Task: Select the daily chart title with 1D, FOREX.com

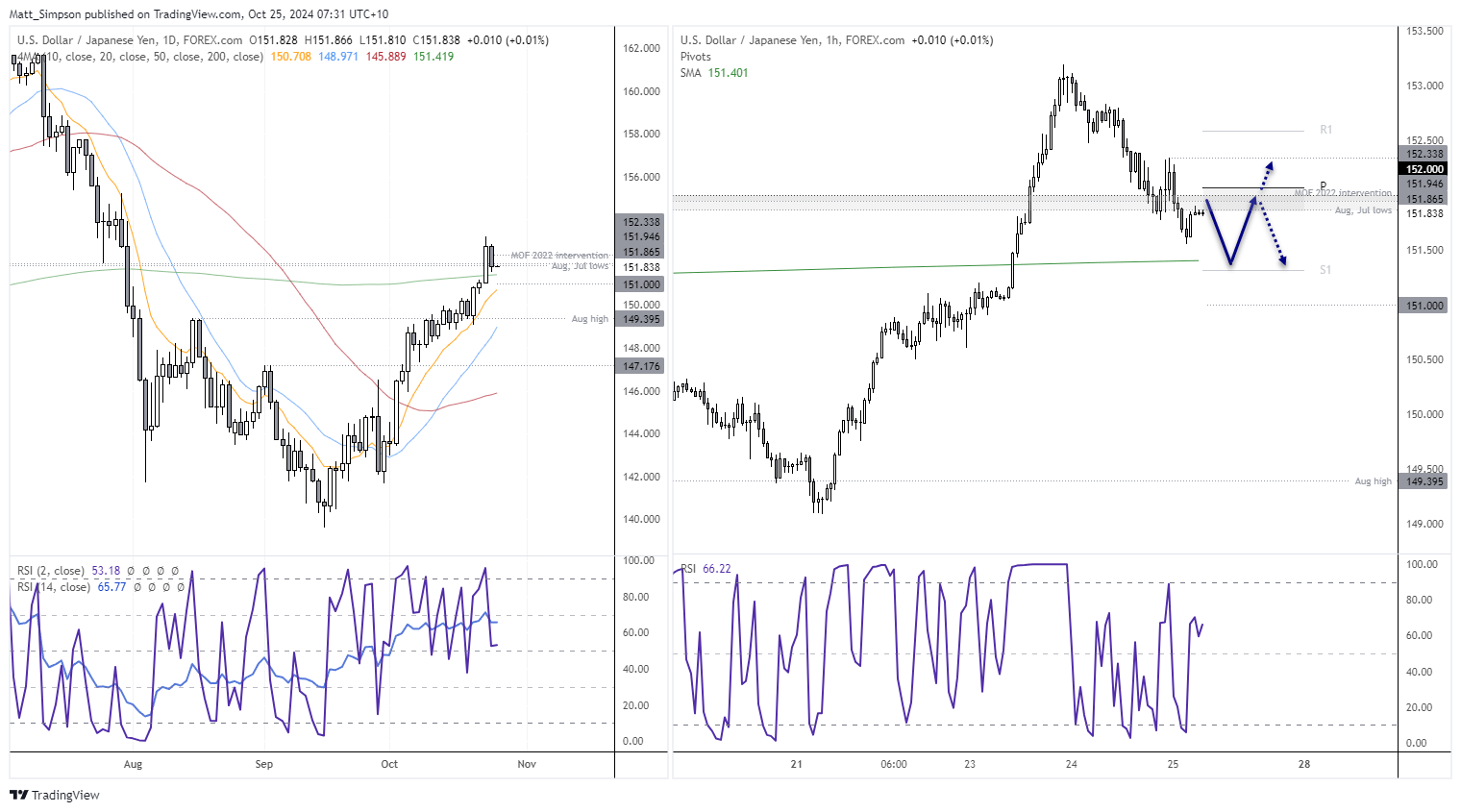Action: point(130,40)
